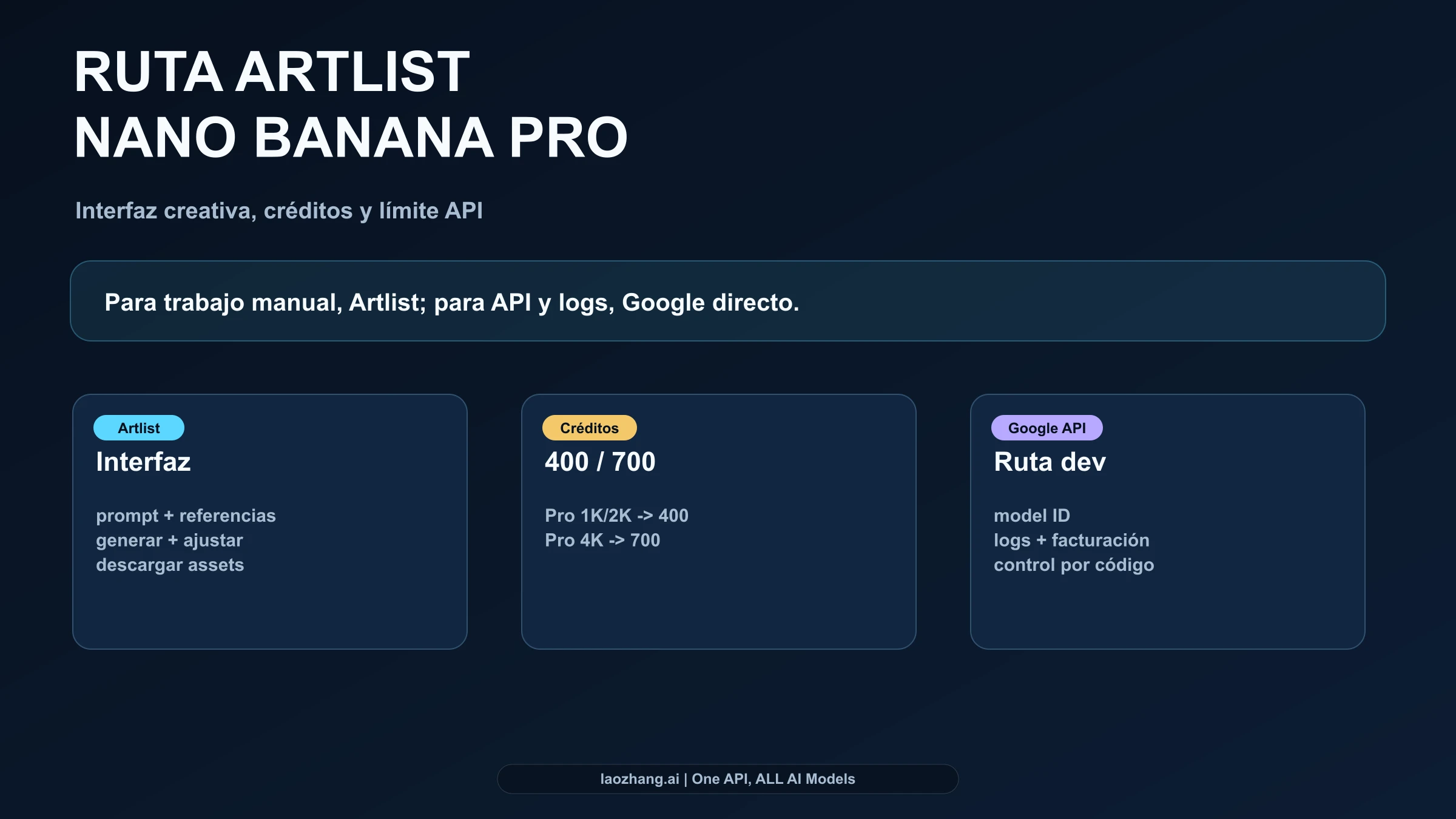Click the purple Google API badge
This screenshot has height=819, width=1456.
click(1046, 428)
